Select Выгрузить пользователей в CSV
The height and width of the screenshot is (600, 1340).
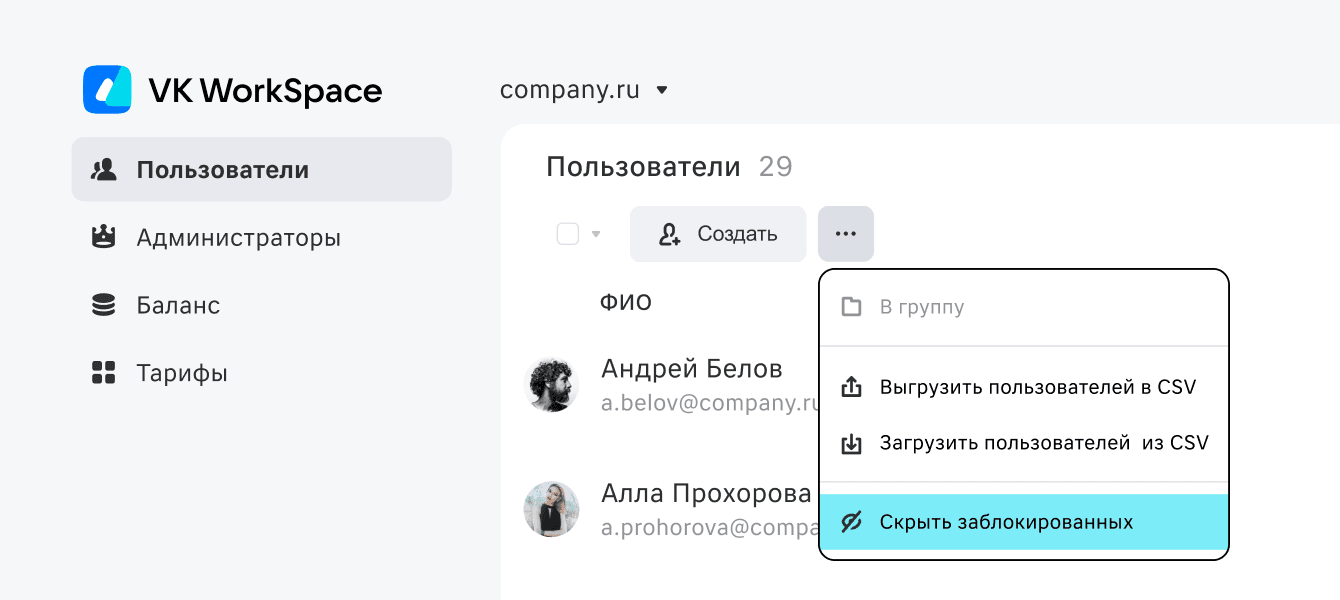(1037, 387)
